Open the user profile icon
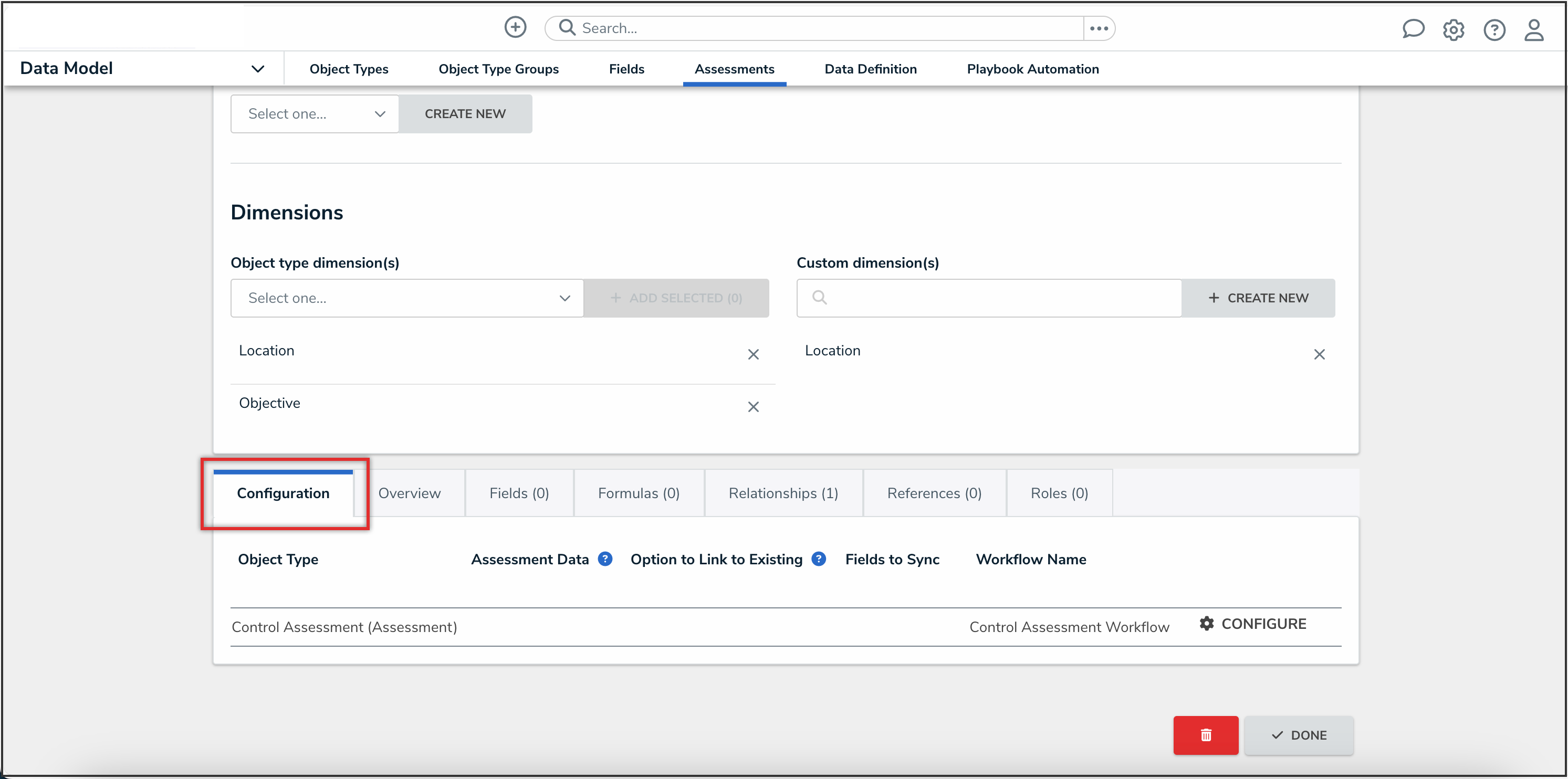The image size is (1568, 779). click(1533, 30)
